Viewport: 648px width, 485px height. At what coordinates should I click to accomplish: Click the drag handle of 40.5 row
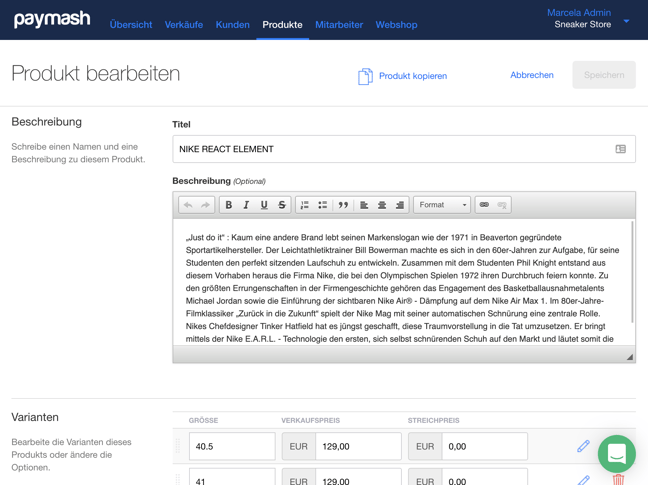click(178, 446)
